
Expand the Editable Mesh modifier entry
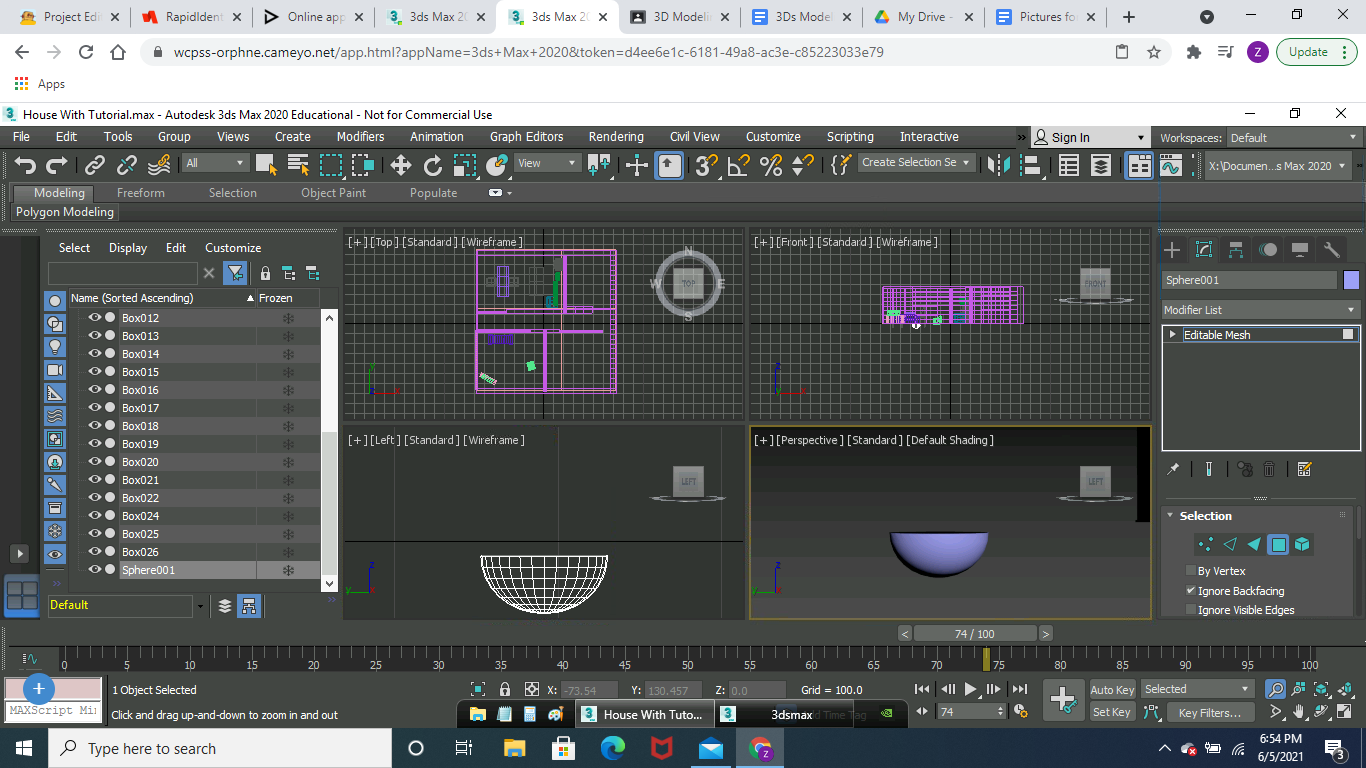click(x=1173, y=335)
